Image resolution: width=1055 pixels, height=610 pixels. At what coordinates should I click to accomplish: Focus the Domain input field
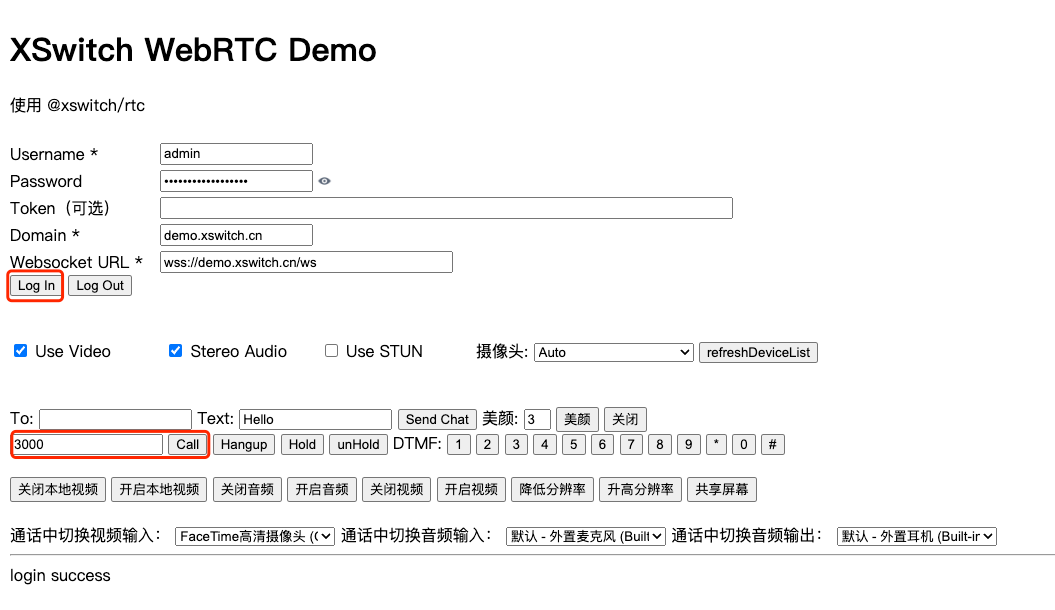coord(236,235)
